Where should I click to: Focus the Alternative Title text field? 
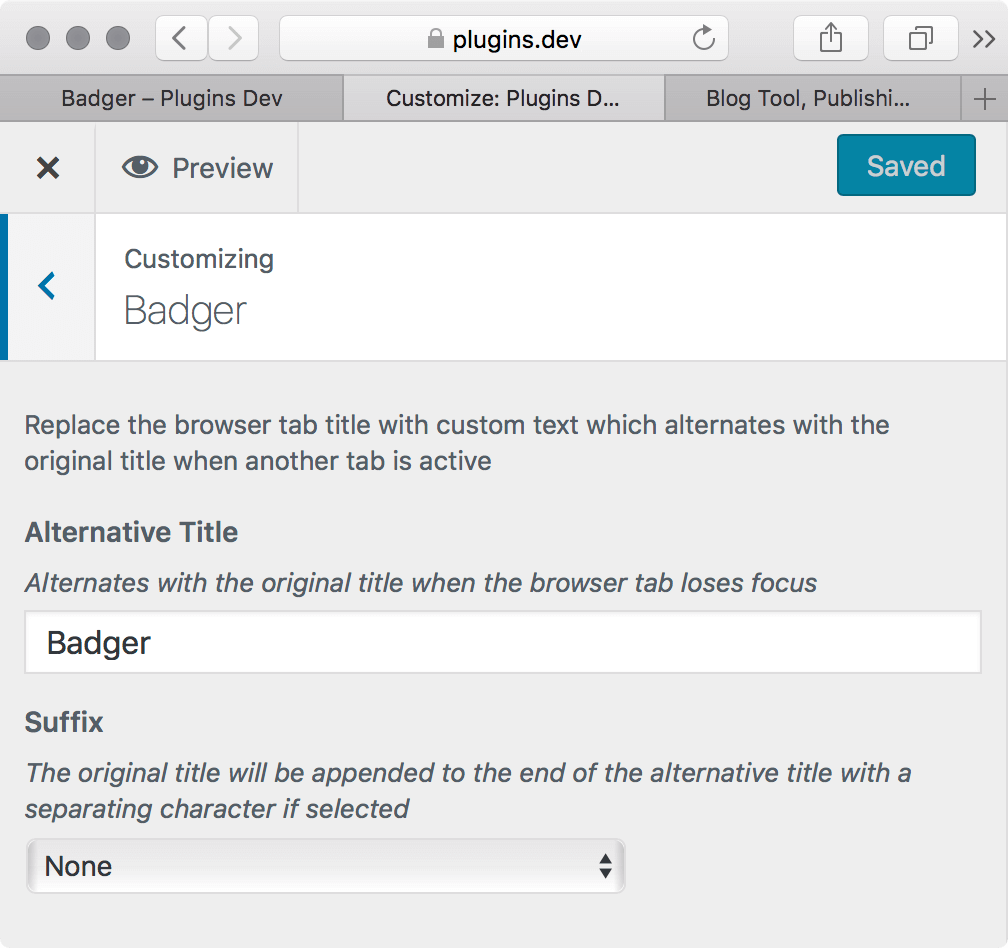tap(503, 642)
